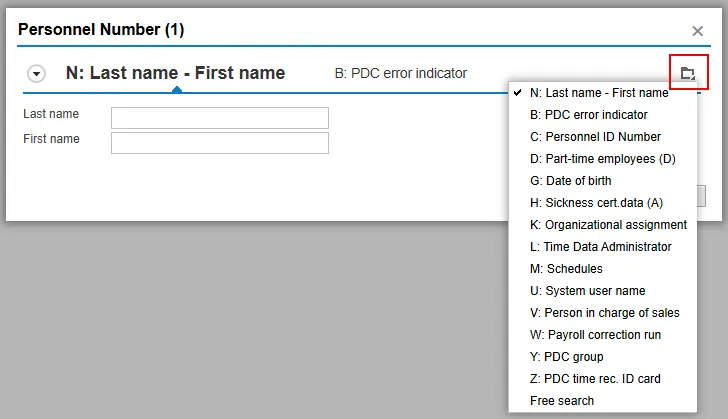The width and height of the screenshot is (728, 419).
Task: Choose V: Person in charge of sales
Action: [x=604, y=313]
